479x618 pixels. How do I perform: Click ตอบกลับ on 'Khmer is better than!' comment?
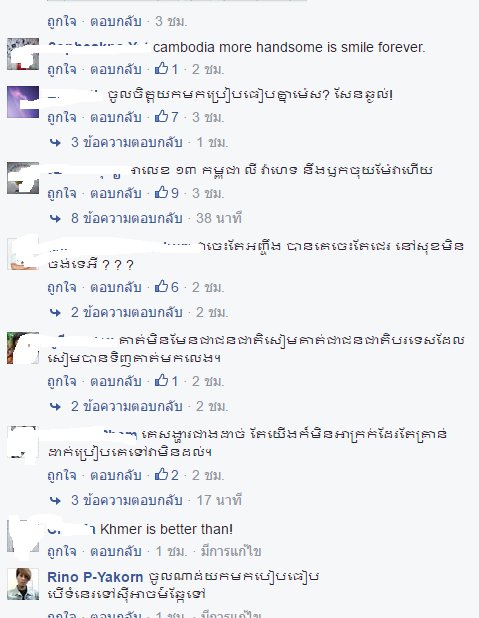pos(116,551)
